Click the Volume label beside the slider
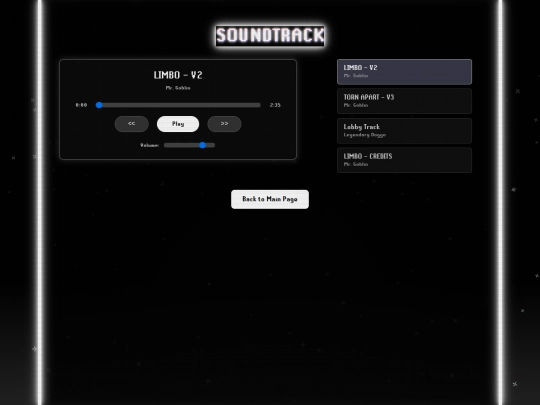Viewport: 540px width, 405px height. (x=149, y=145)
